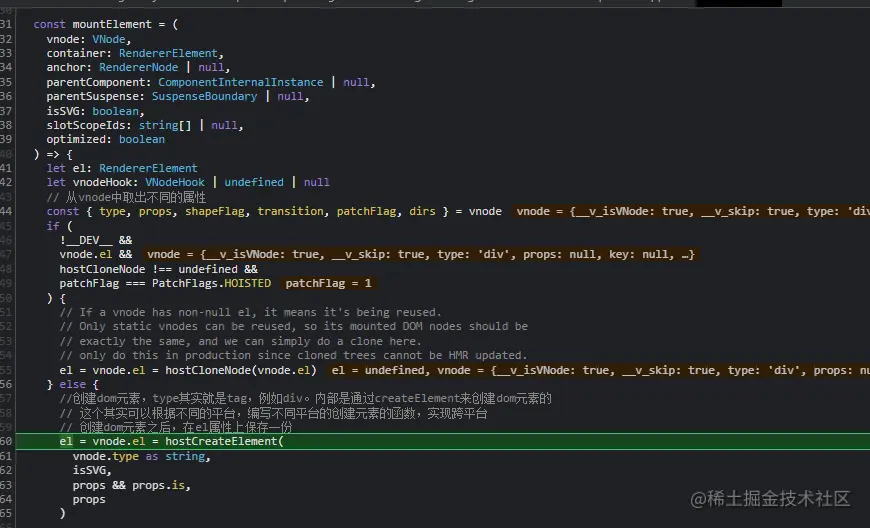The width and height of the screenshot is (870, 528).
Task: Click the comment '创建dom元素之后，在el属性上保存一份'
Action: click(176, 427)
